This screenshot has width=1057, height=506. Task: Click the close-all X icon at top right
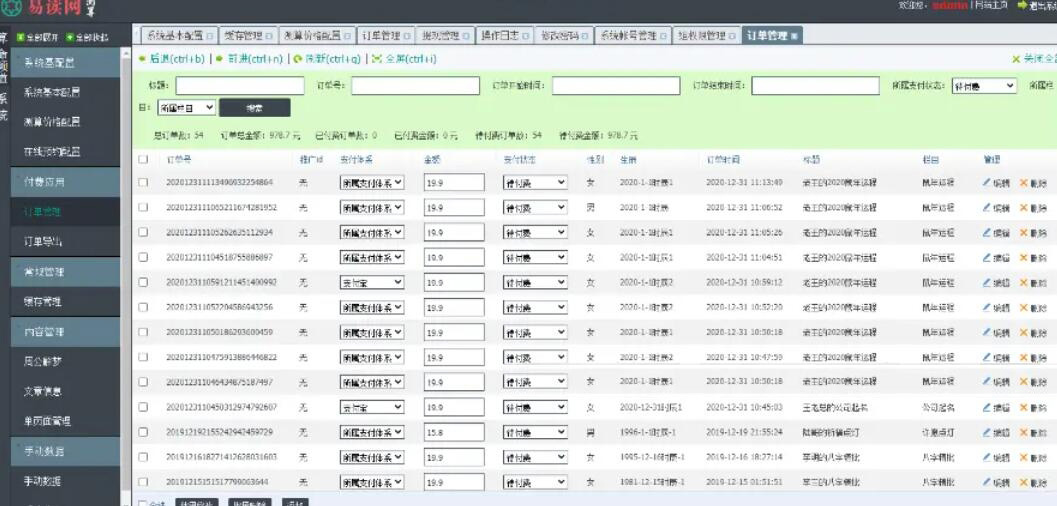pos(1016,60)
